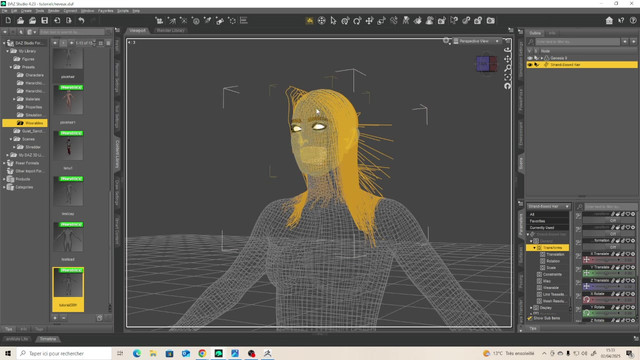The width and height of the screenshot is (640, 360).
Task: Select the Strand-Based Hair scene node
Action: 582,64
